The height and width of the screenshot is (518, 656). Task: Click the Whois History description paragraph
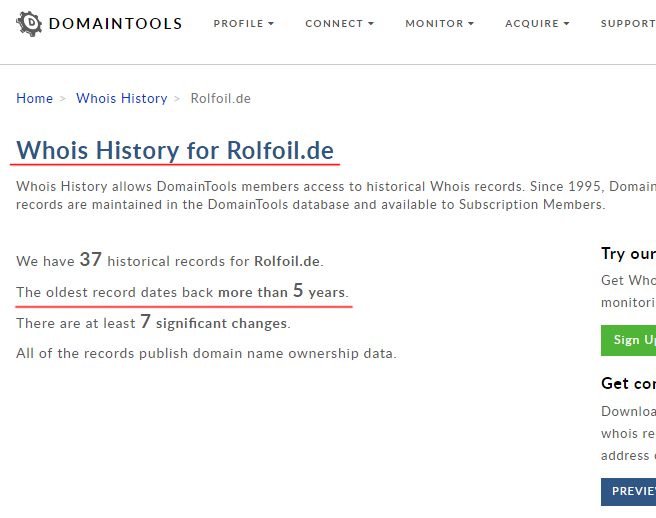(x=336, y=195)
